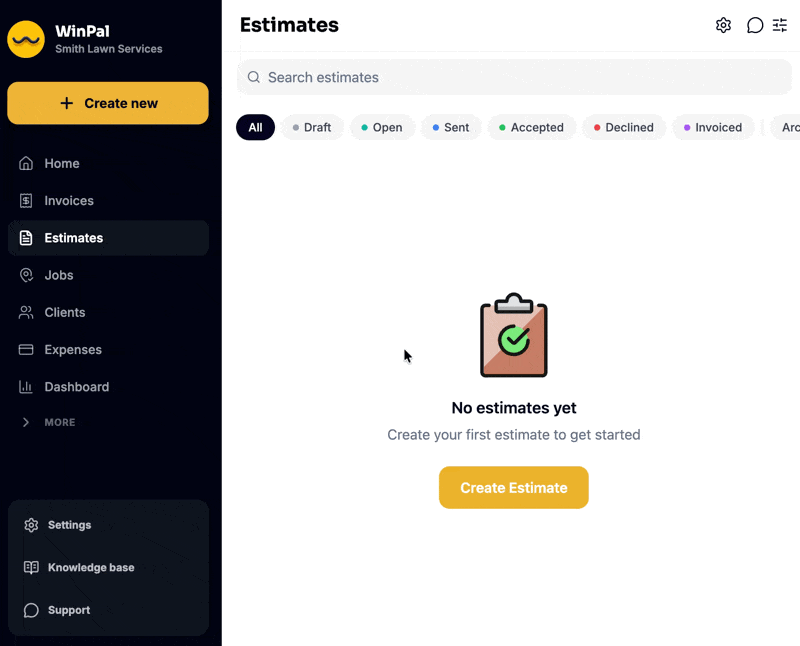Click the WinPal mustache logo
The height and width of the screenshot is (646, 800).
(26, 39)
